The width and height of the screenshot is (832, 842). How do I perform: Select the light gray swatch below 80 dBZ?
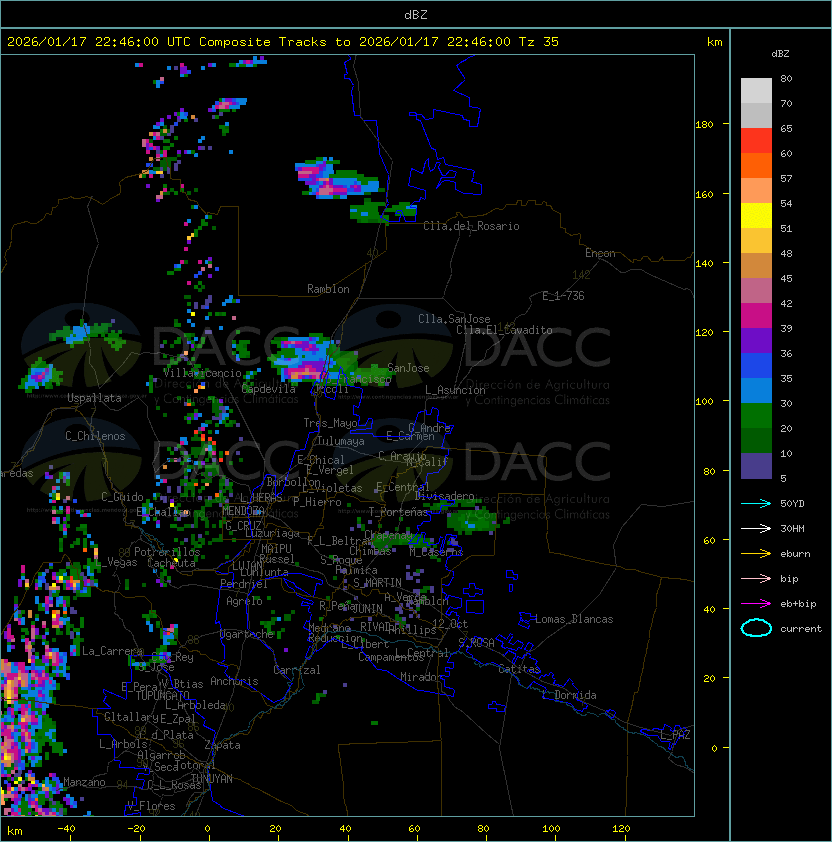click(x=756, y=91)
